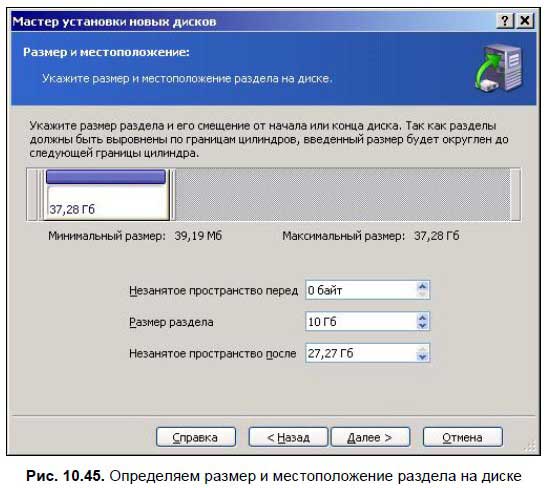Open help with the Справка button
This screenshot has height=488, width=548.
click(x=196, y=437)
